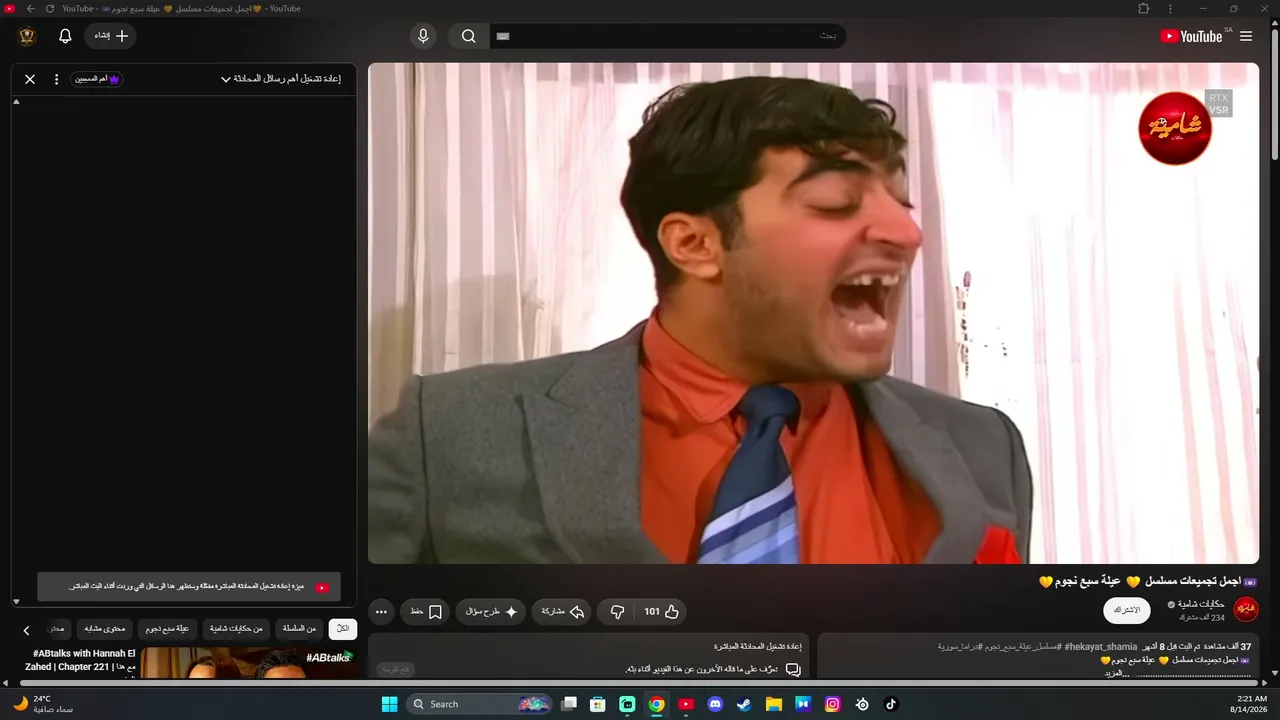Viewport: 1280px width, 720px height.
Task: Open Microsoft Store from the taskbar
Action: 598,704
